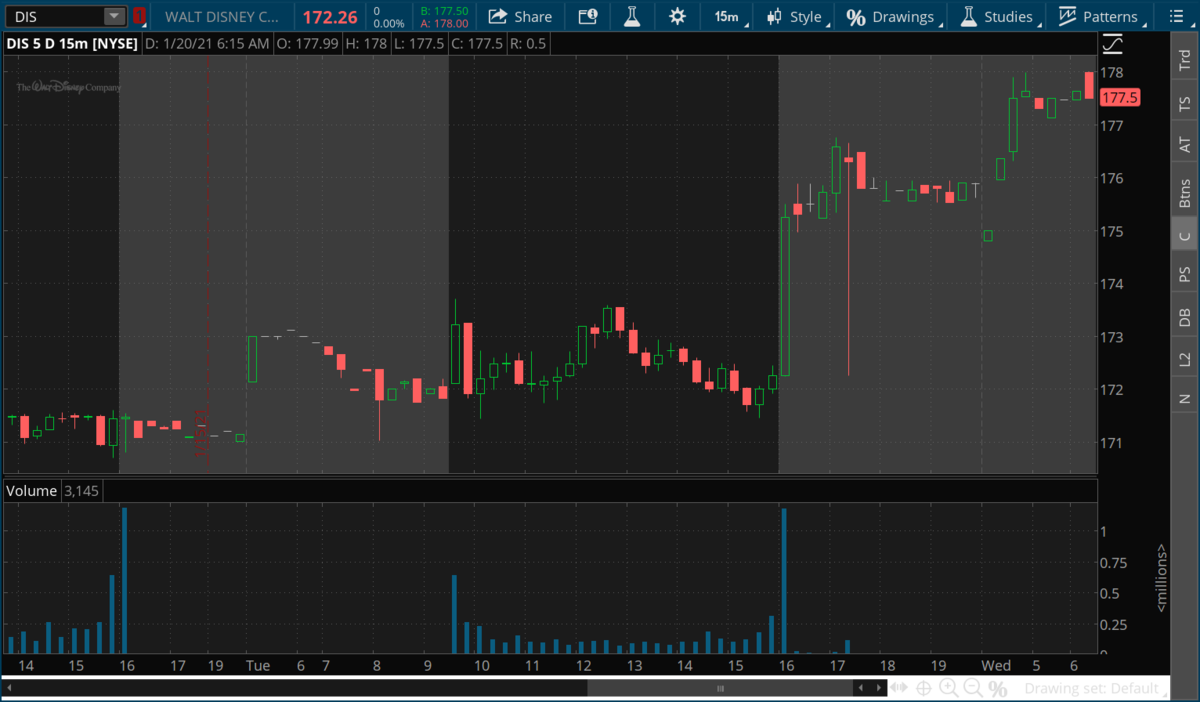
Task: Click the zoom in magnifier
Action: 948,688
